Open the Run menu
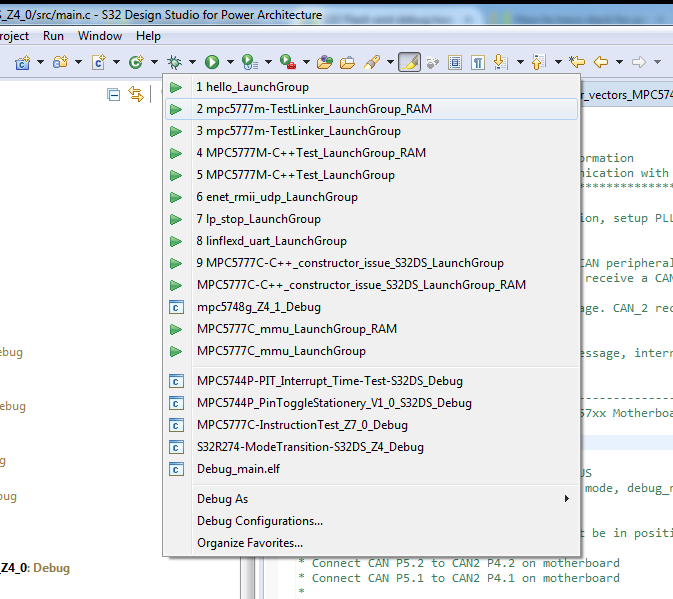 tap(53, 36)
